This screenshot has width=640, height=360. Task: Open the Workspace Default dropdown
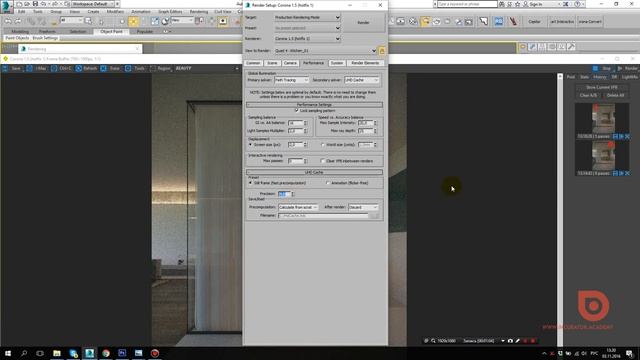tap(93, 4)
